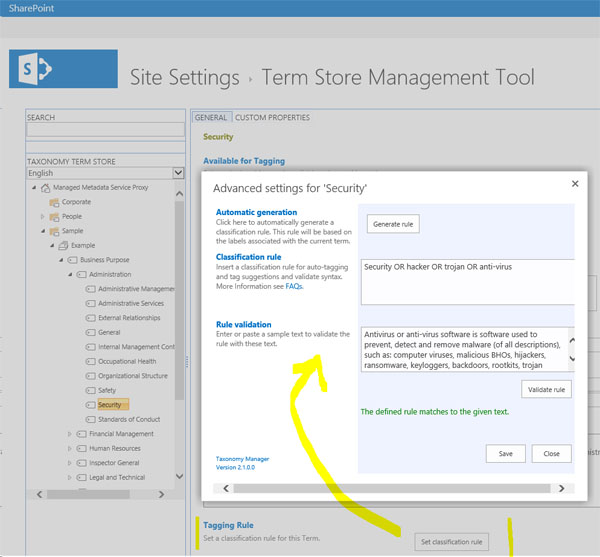Click the Managed Metadata Service Proxy home icon

pos(46,187)
